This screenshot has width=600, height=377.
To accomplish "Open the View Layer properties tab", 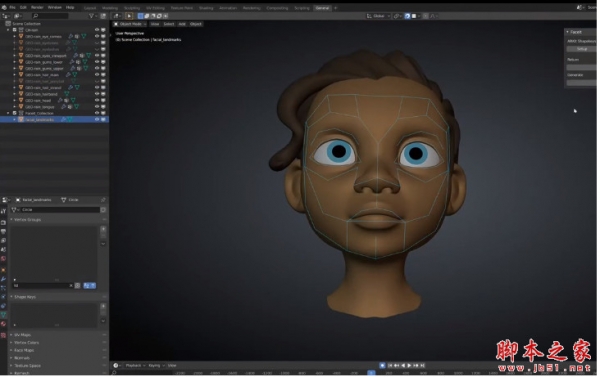I will [3, 241].
